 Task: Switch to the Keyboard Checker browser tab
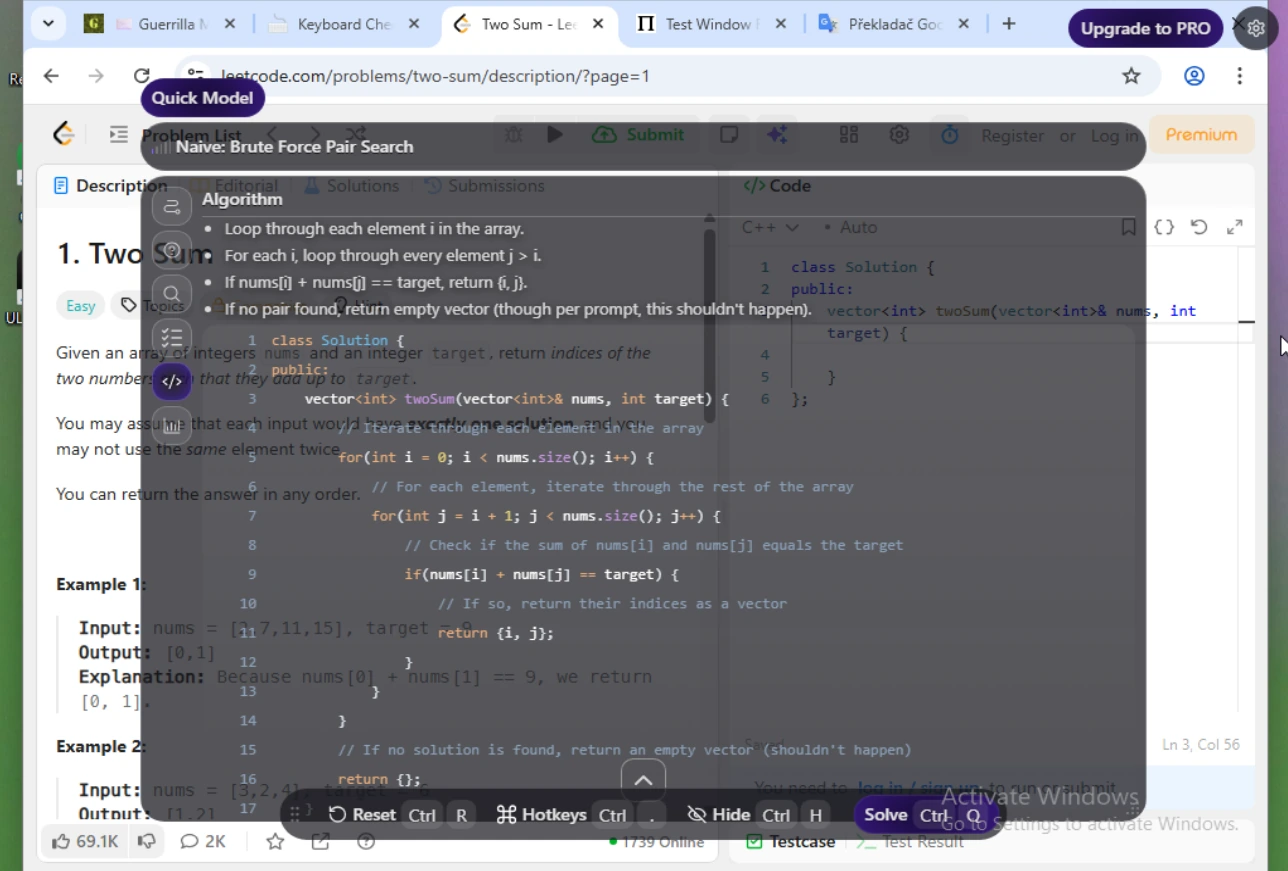tap(343, 24)
